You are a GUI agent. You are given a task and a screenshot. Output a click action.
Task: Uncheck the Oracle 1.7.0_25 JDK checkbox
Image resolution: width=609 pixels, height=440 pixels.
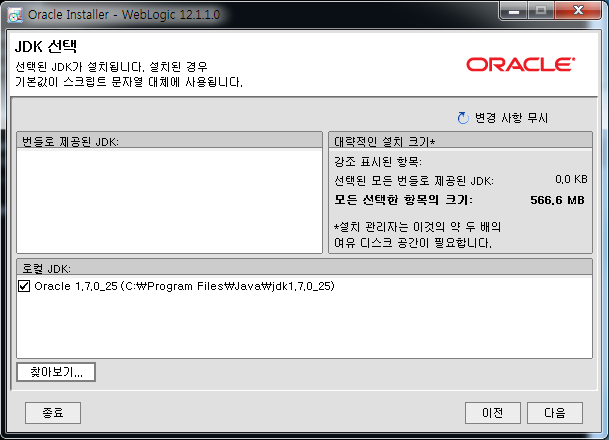pos(24,286)
